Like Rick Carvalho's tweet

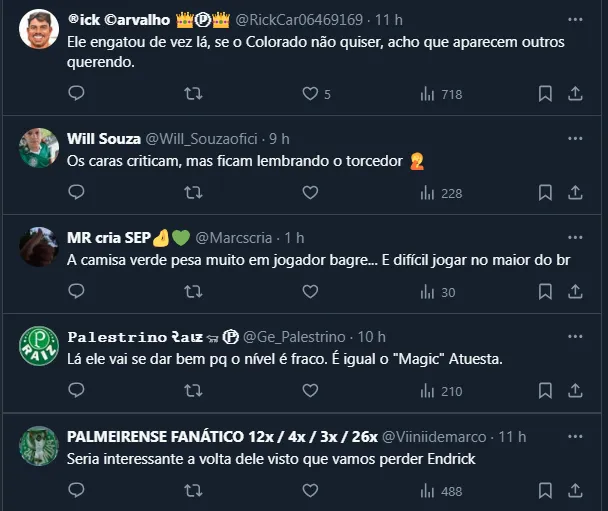(310, 93)
